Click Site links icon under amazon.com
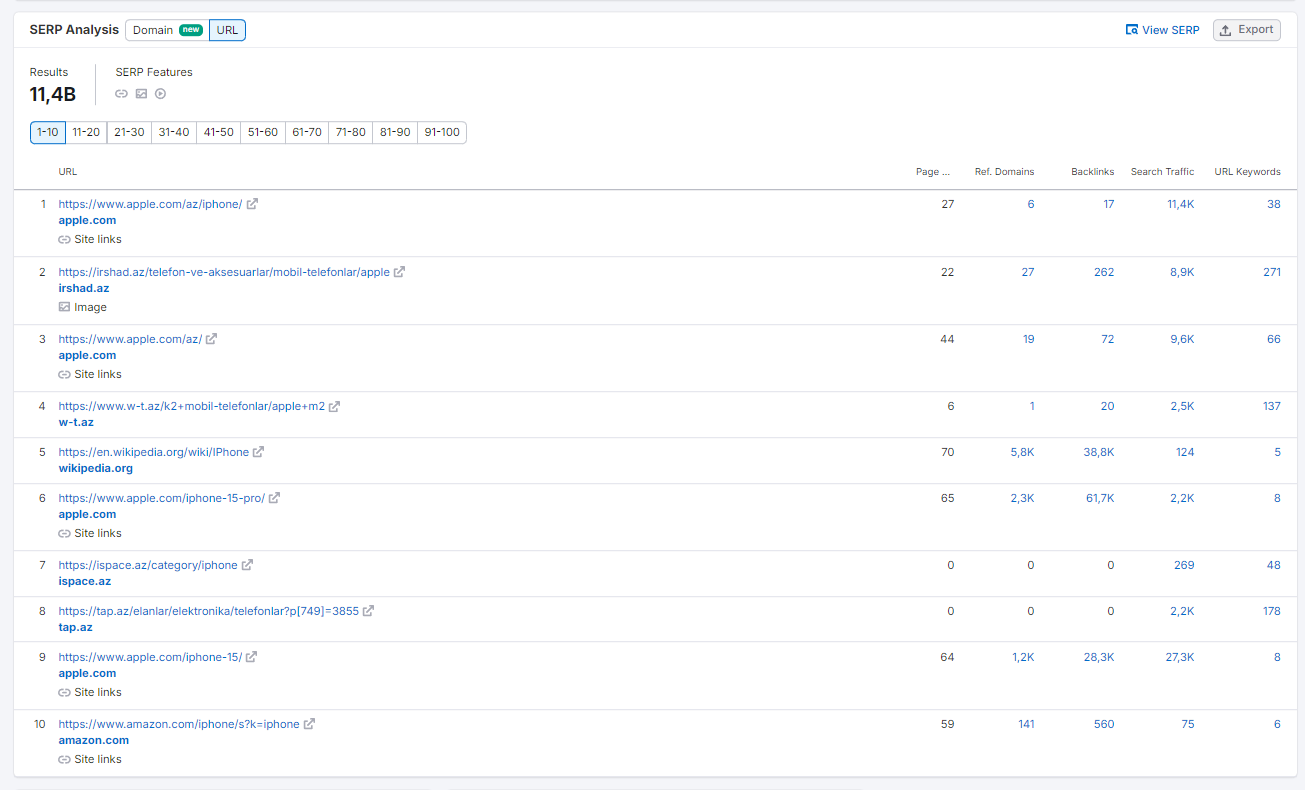The height and width of the screenshot is (790, 1305). [x=64, y=760]
